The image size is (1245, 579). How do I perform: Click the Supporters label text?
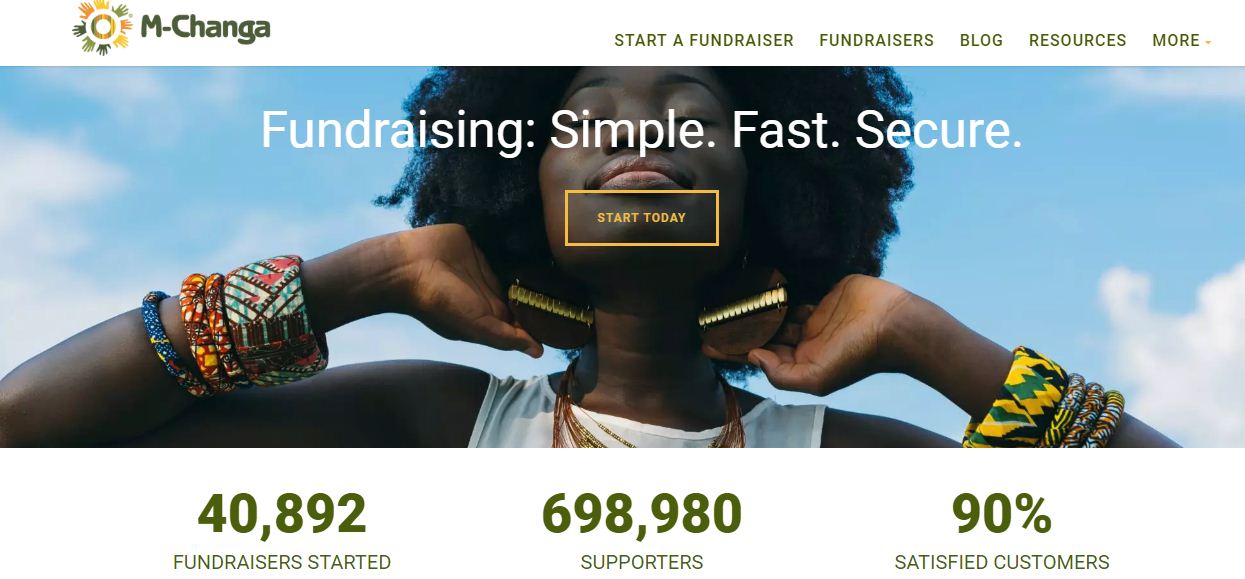pyautogui.click(x=642, y=562)
